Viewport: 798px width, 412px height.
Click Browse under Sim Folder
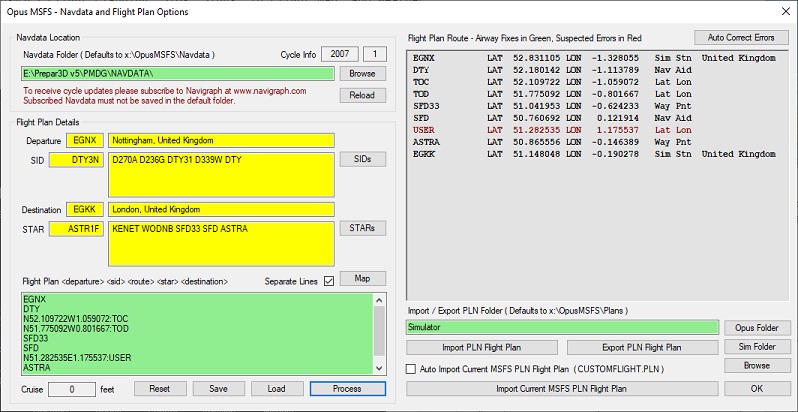(x=757, y=366)
